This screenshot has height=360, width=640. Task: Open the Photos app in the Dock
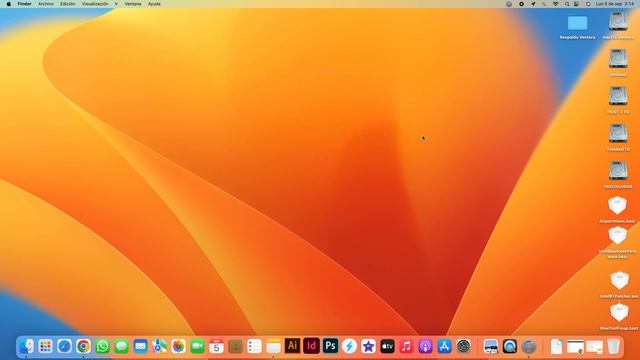(178, 346)
